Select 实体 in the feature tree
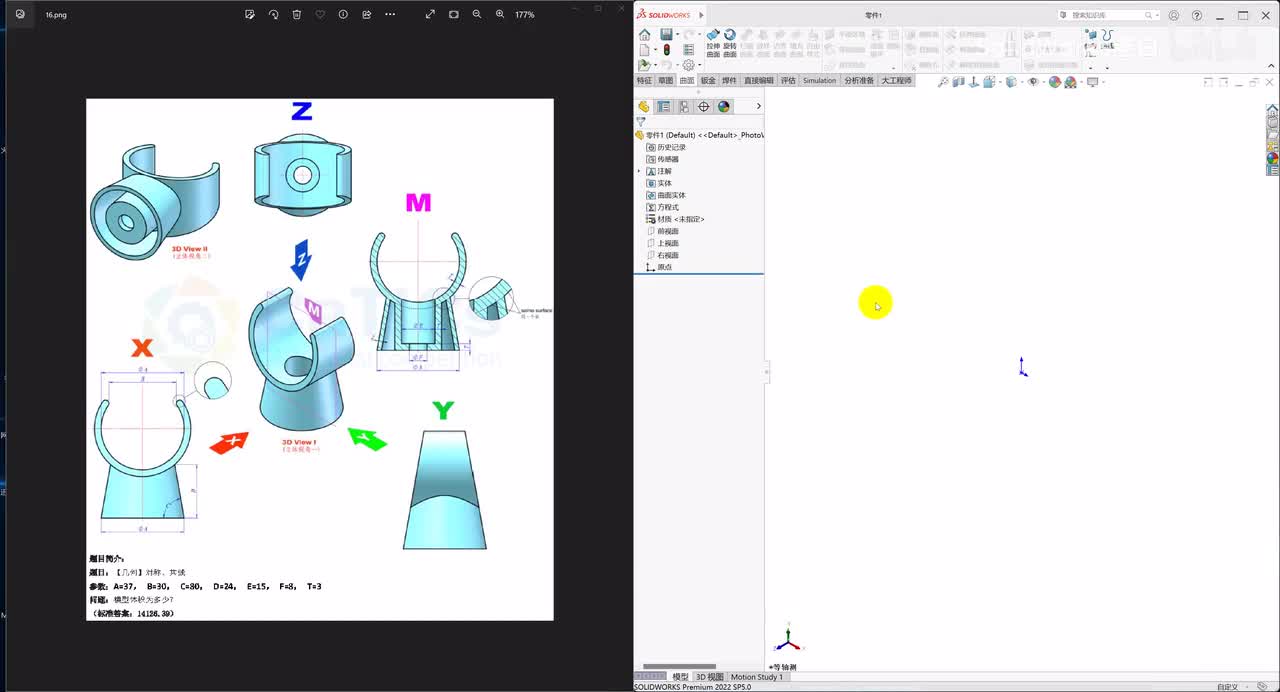This screenshot has width=1280, height=692. (659, 183)
